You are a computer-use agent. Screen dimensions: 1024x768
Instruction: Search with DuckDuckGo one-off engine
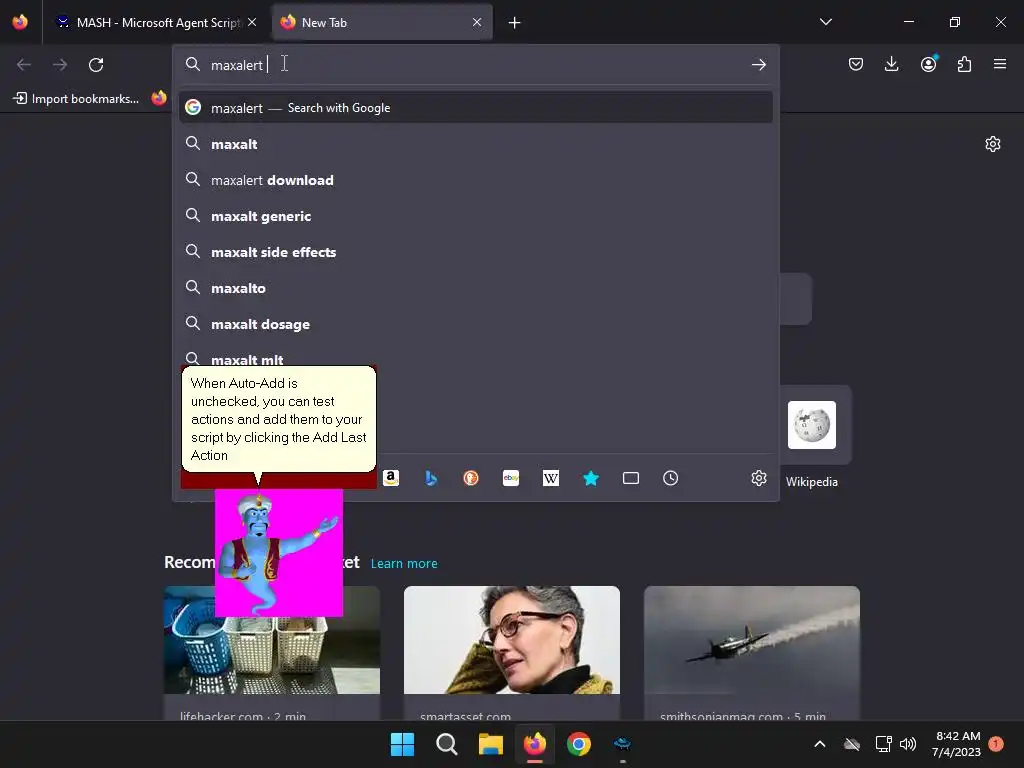[471, 478]
